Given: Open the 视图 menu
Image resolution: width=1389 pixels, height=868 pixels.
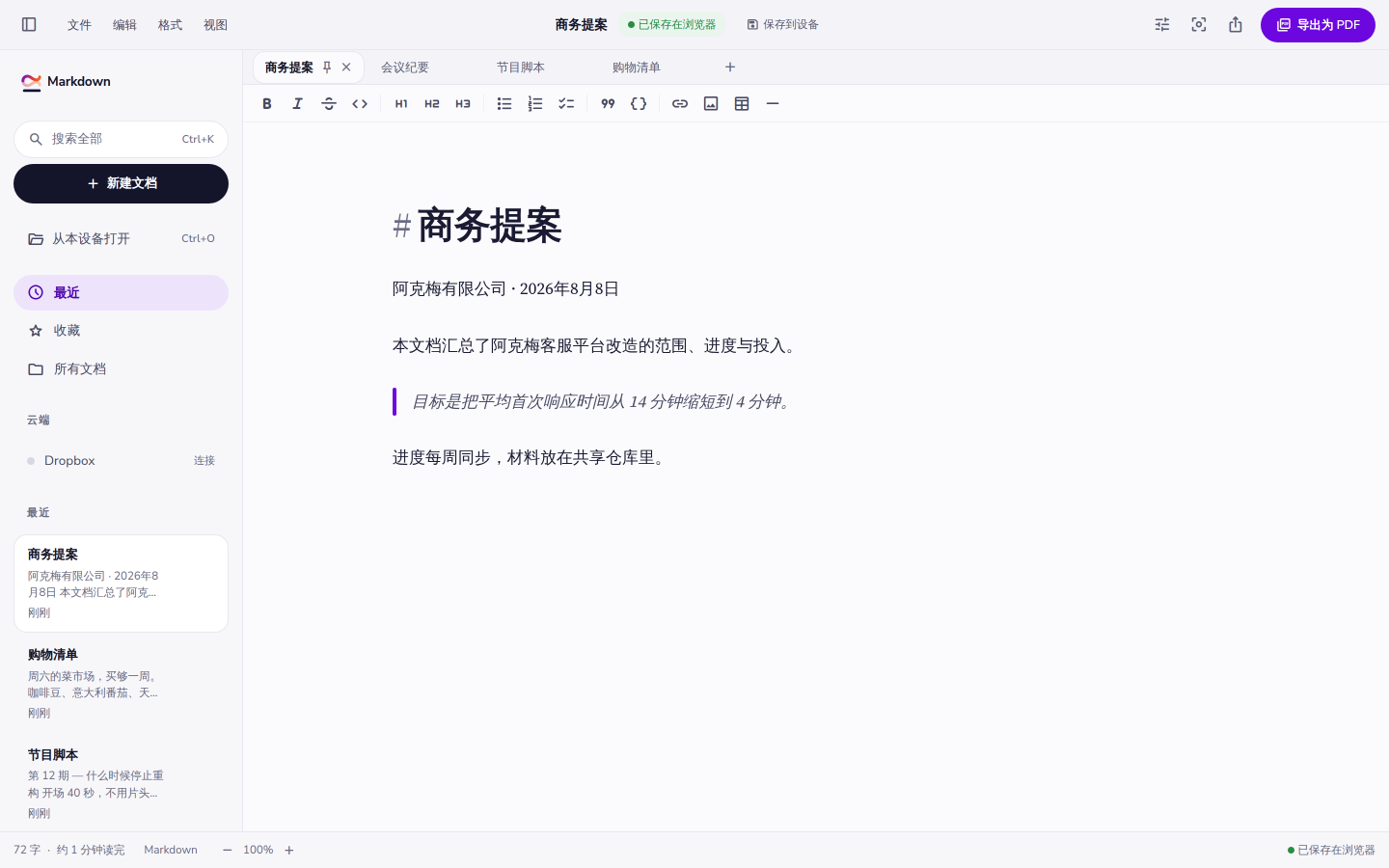Looking at the screenshot, I should [x=215, y=25].
